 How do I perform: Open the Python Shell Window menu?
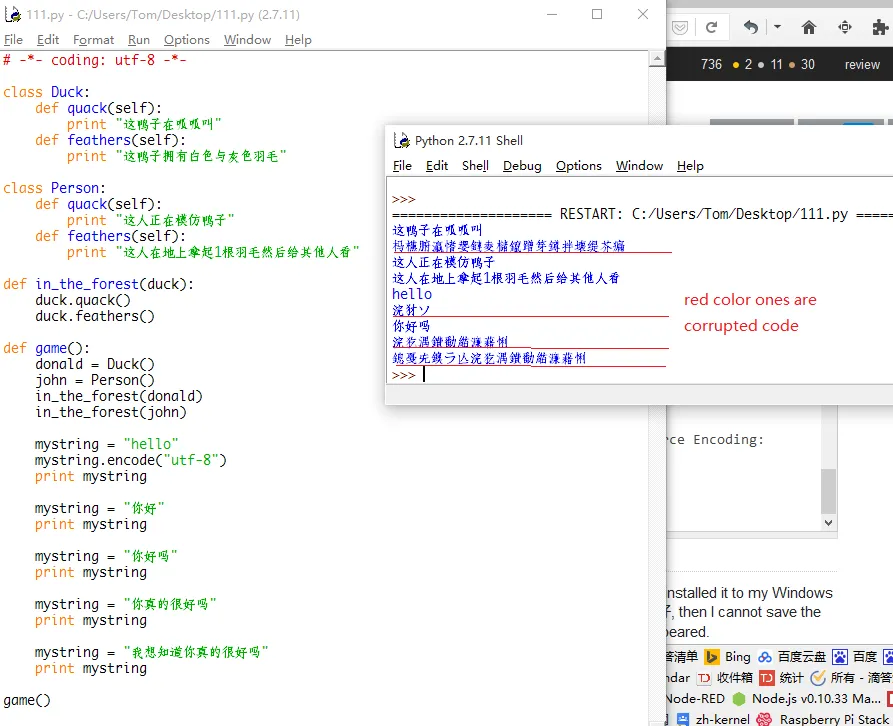point(639,166)
